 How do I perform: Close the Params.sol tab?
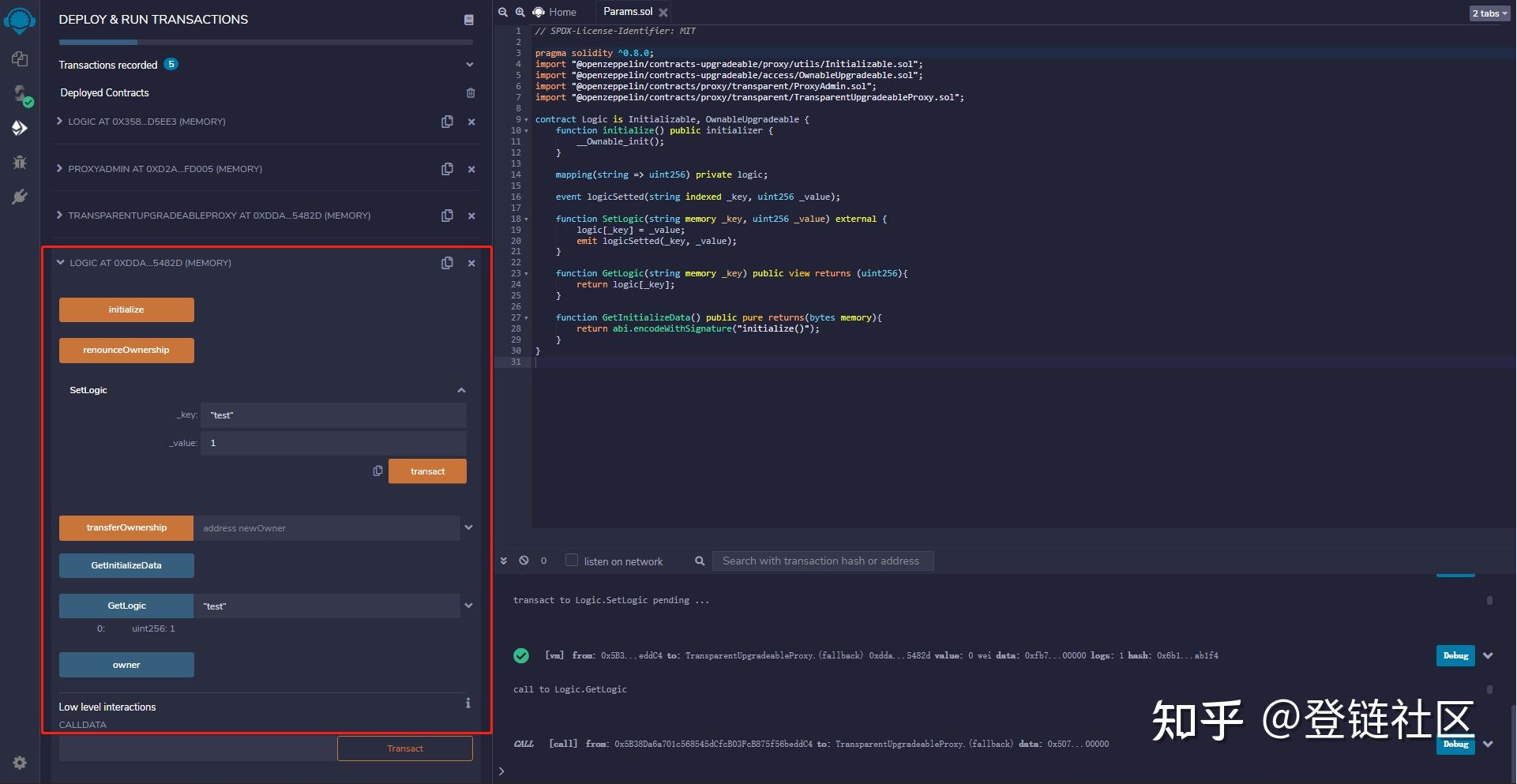(x=663, y=13)
